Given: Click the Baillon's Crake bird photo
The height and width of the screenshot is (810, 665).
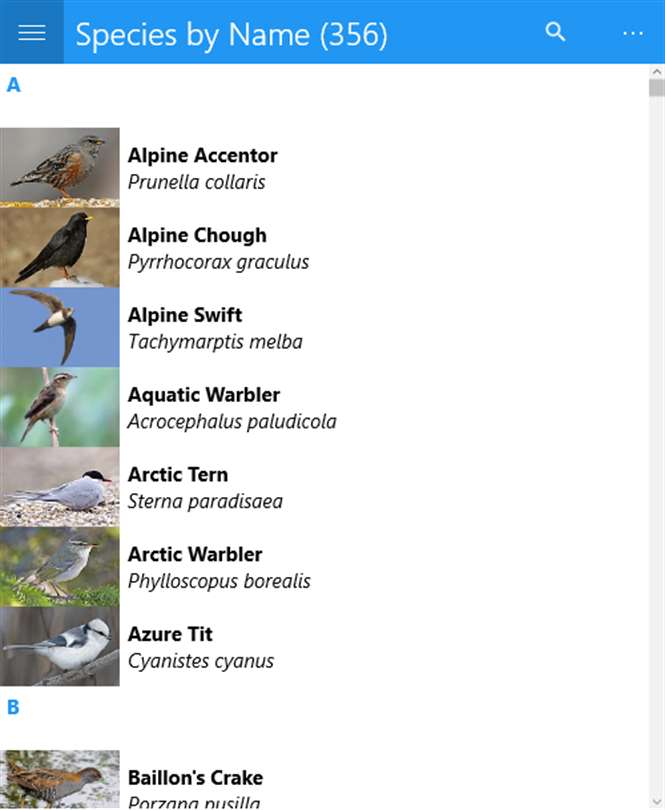Looking at the screenshot, I should (x=60, y=780).
